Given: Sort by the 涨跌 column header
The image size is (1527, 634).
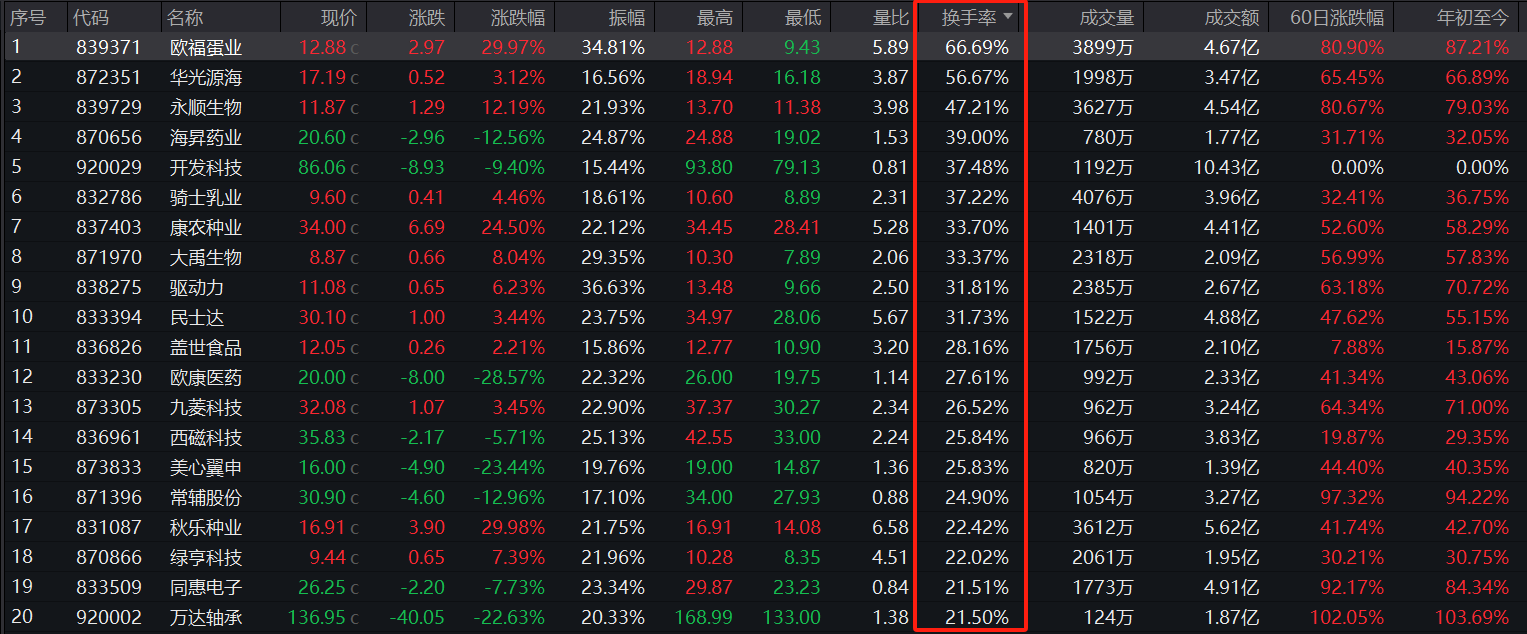Looking at the screenshot, I should point(428,17).
